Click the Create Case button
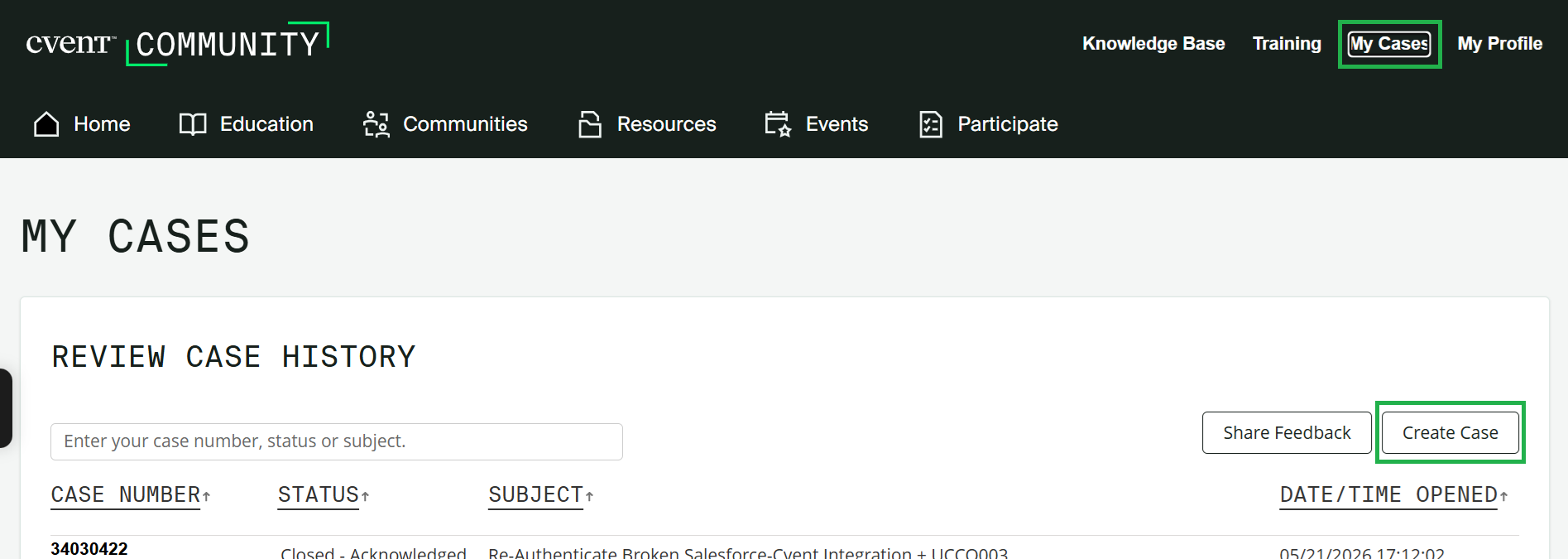1568x559 pixels. (1451, 432)
